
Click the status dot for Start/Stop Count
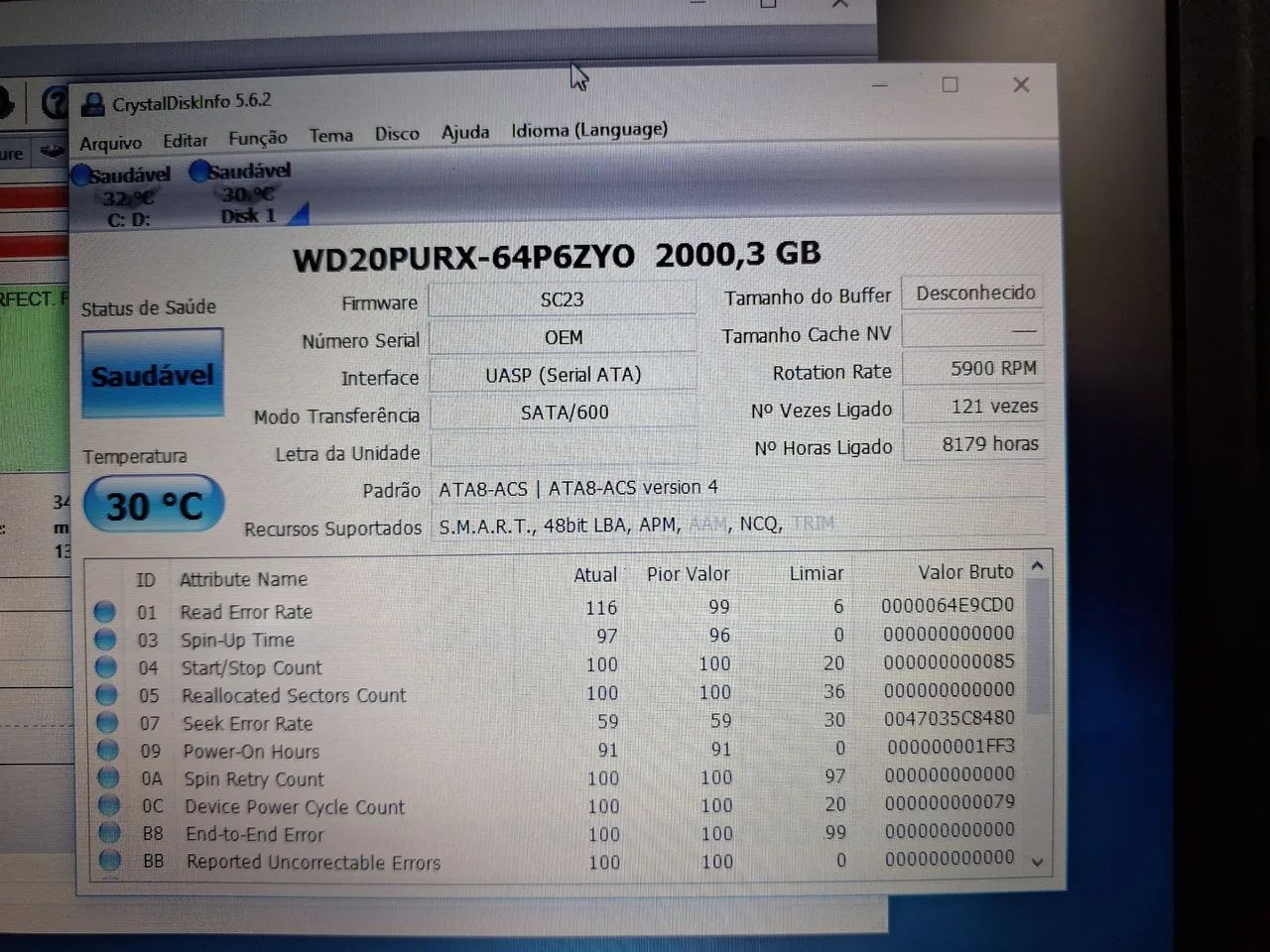[106, 667]
